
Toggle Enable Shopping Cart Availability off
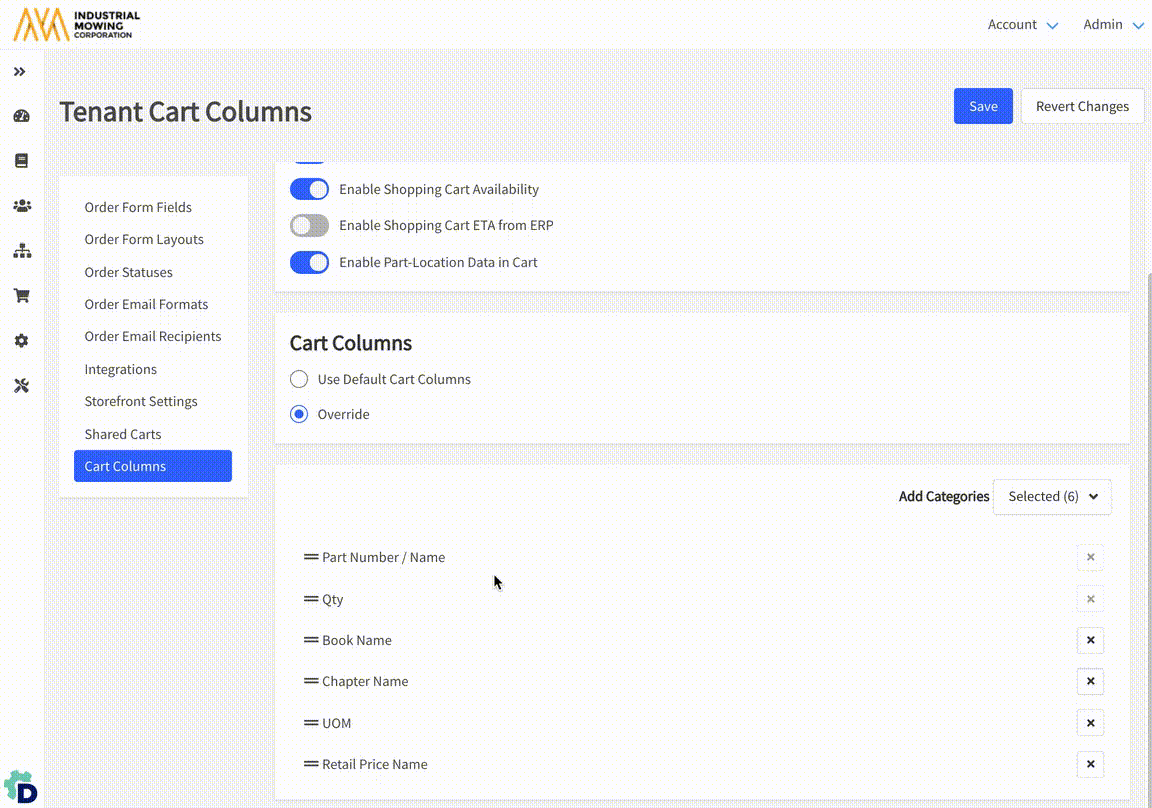click(x=309, y=189)
